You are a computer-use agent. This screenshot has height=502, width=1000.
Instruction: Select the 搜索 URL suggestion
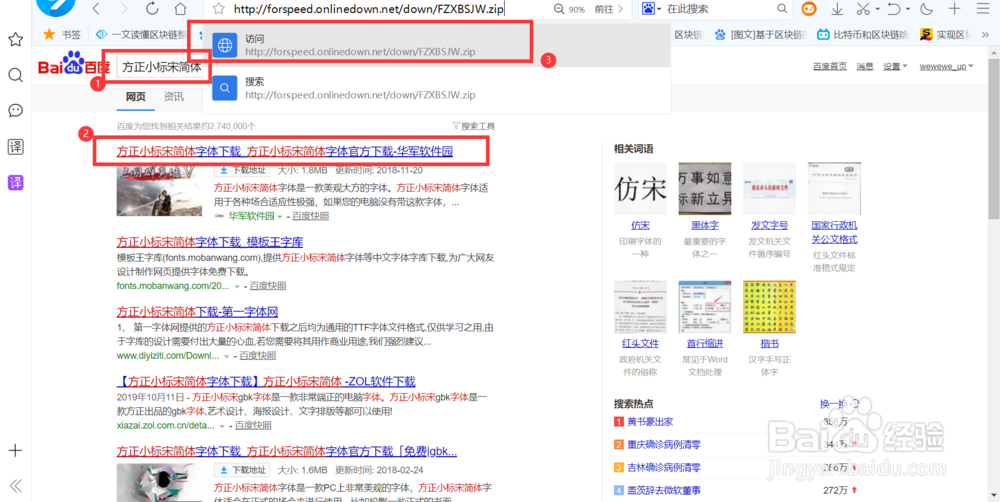[x=437, y=89]
